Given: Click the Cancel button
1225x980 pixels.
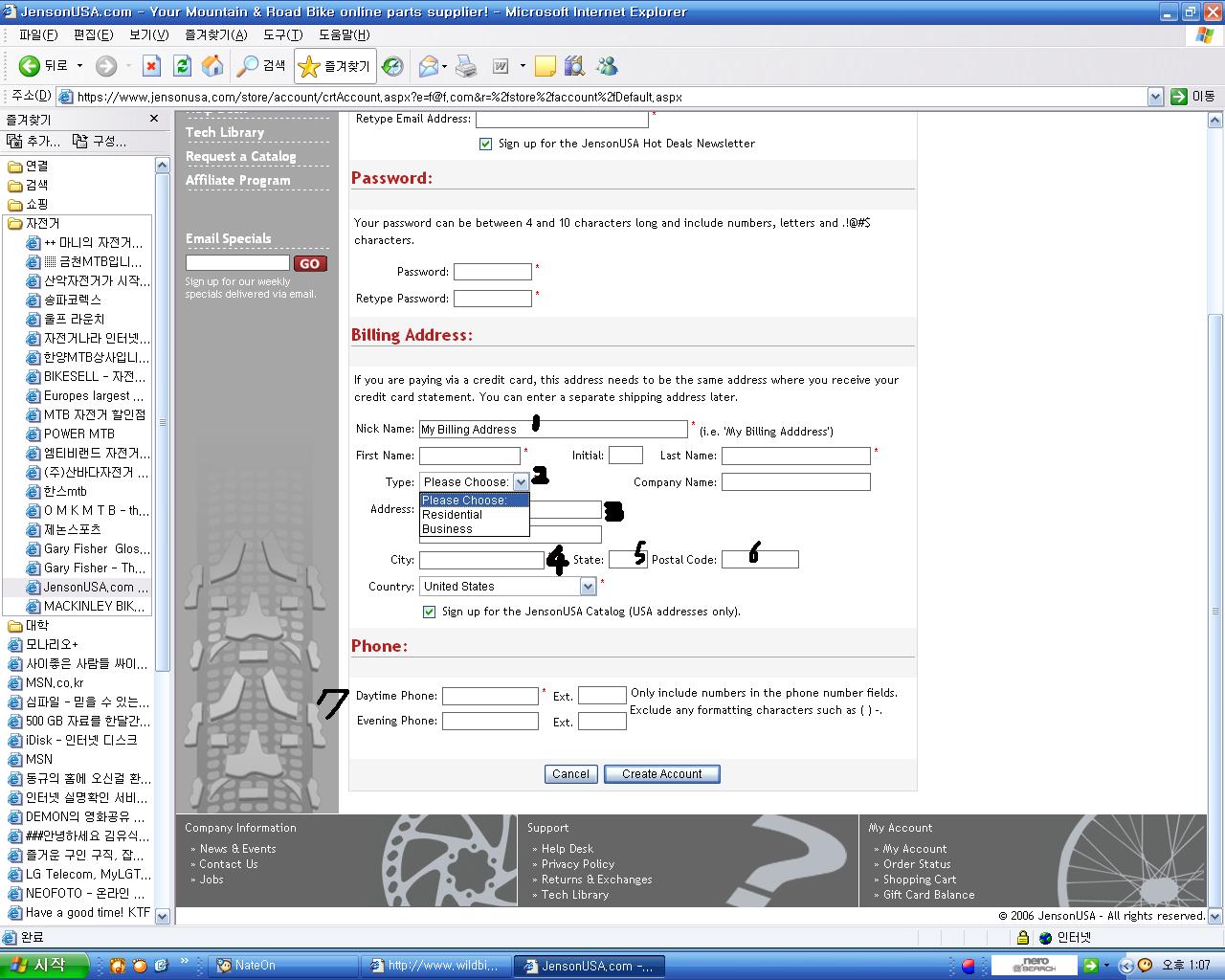Looking at the screenshot, I should pyautogui.click(x=570, y=774).
